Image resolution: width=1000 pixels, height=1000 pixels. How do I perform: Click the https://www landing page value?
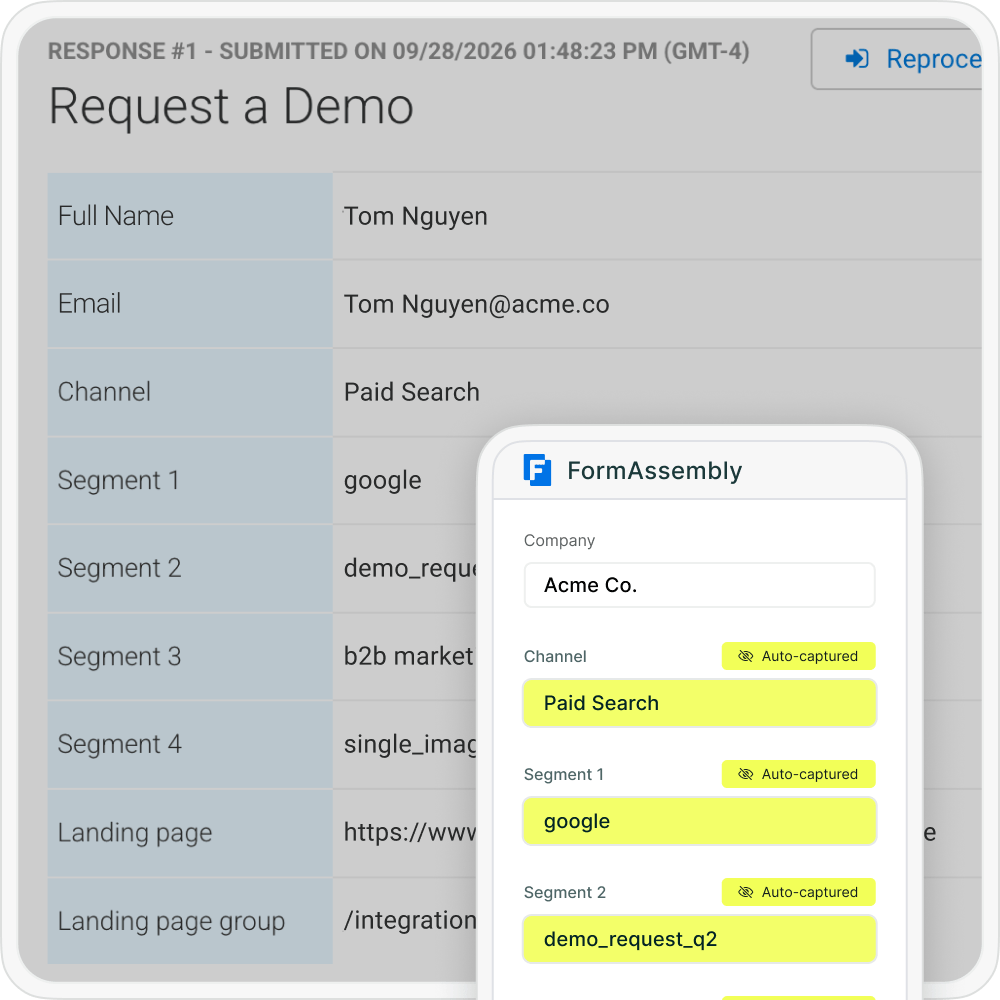click(x=410, y=833)
